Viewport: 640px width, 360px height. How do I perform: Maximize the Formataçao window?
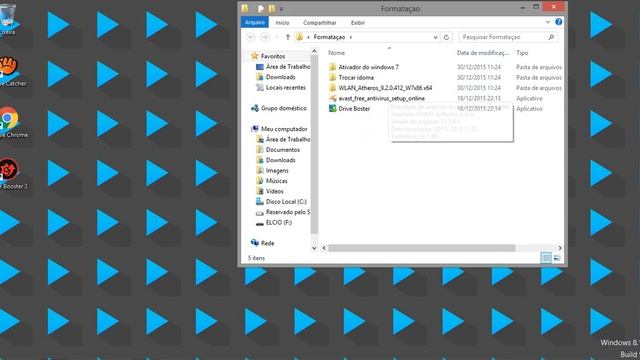click(536, 7)
